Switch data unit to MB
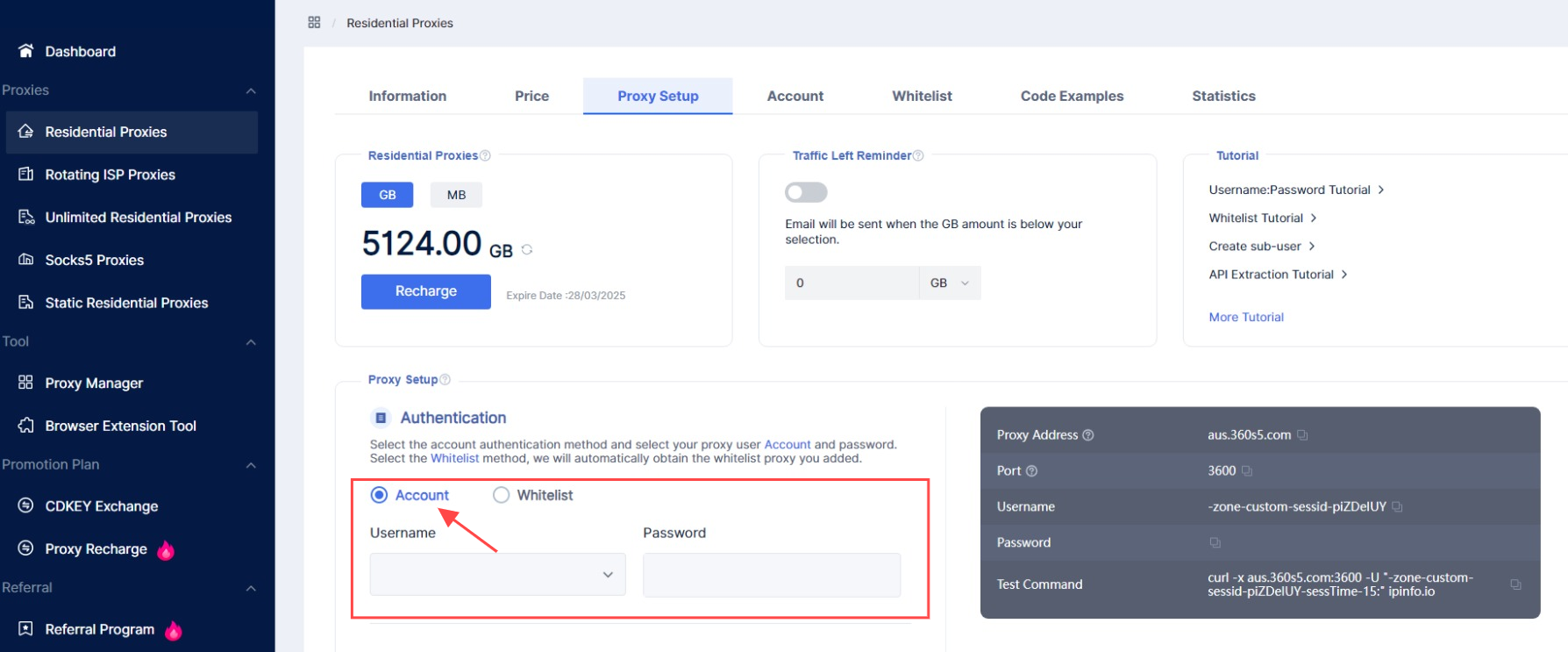This screenshot has width=1568, height=652. (x=456, y=195)
